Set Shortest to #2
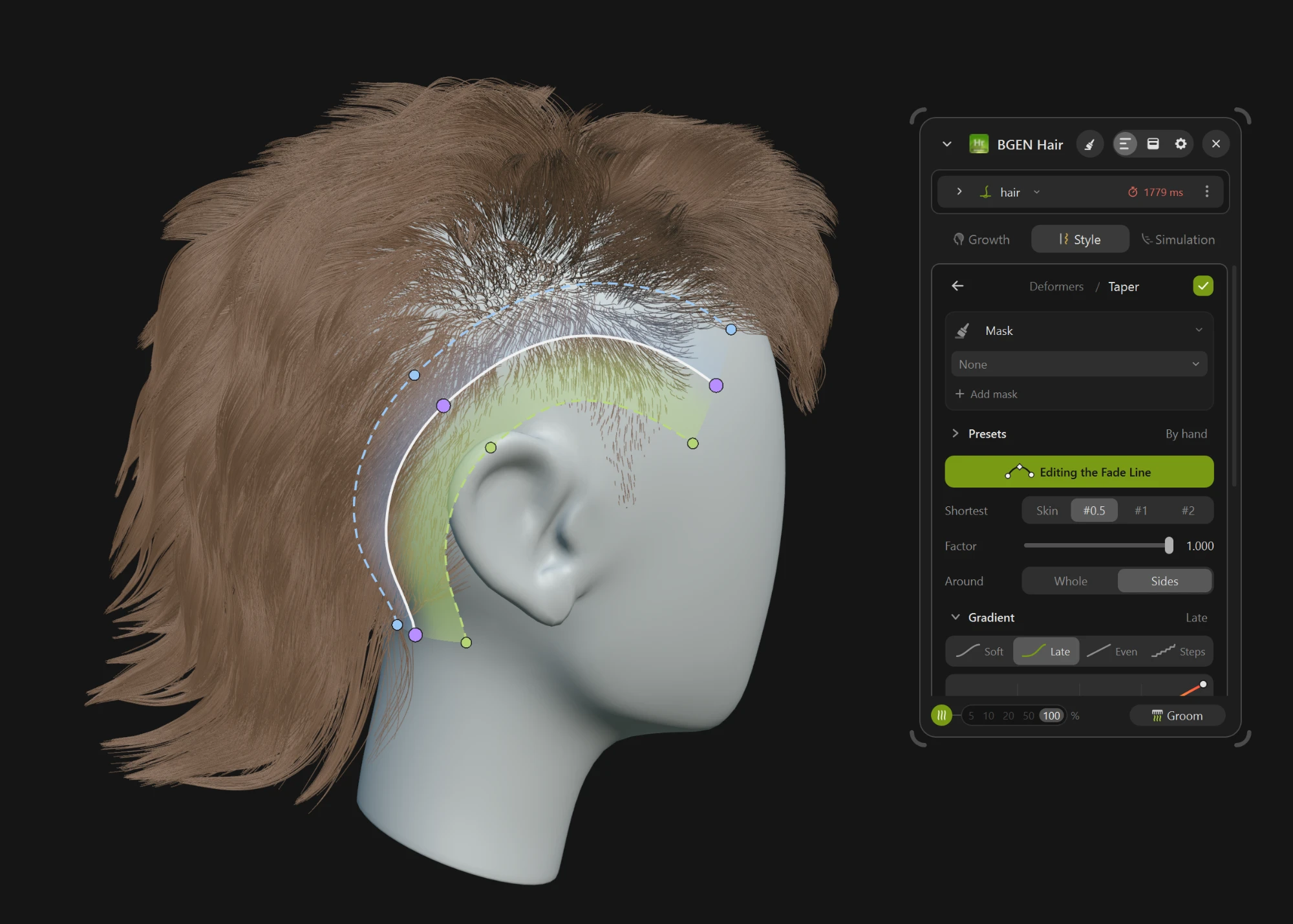 coord(1188,510)
